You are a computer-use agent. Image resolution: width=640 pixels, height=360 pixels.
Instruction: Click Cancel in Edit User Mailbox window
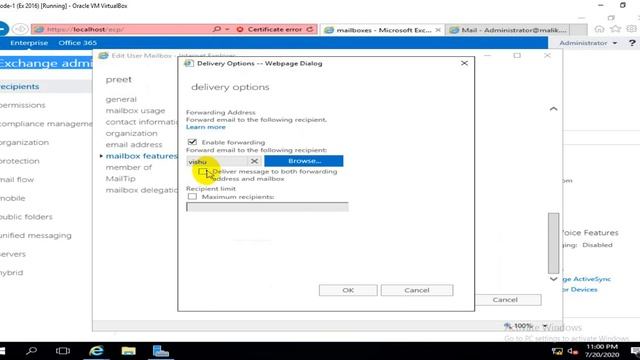pyautogui.click(x=505, y=300)
